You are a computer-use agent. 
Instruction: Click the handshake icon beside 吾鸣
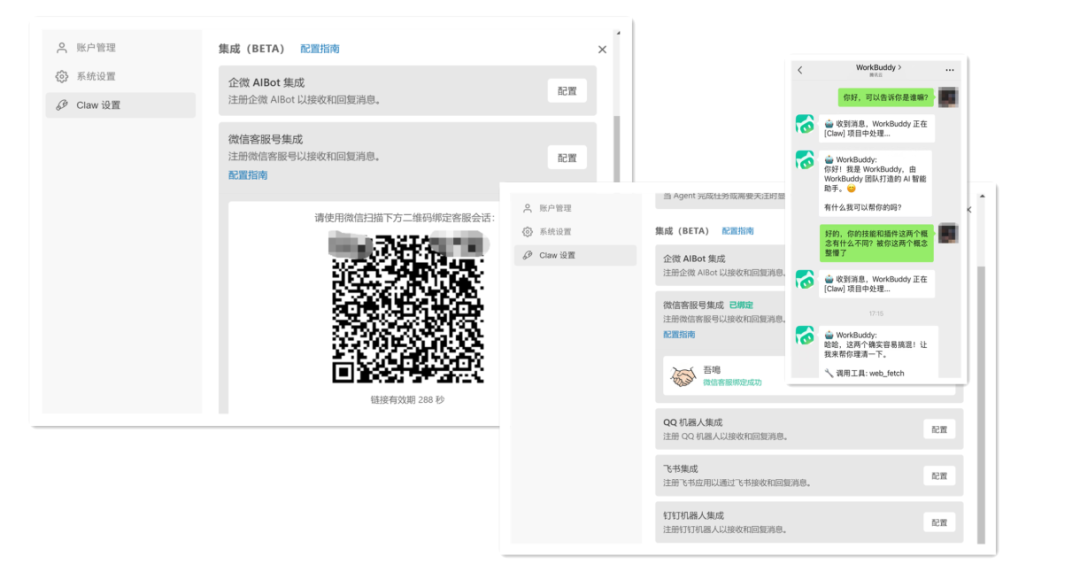[682, 376]
